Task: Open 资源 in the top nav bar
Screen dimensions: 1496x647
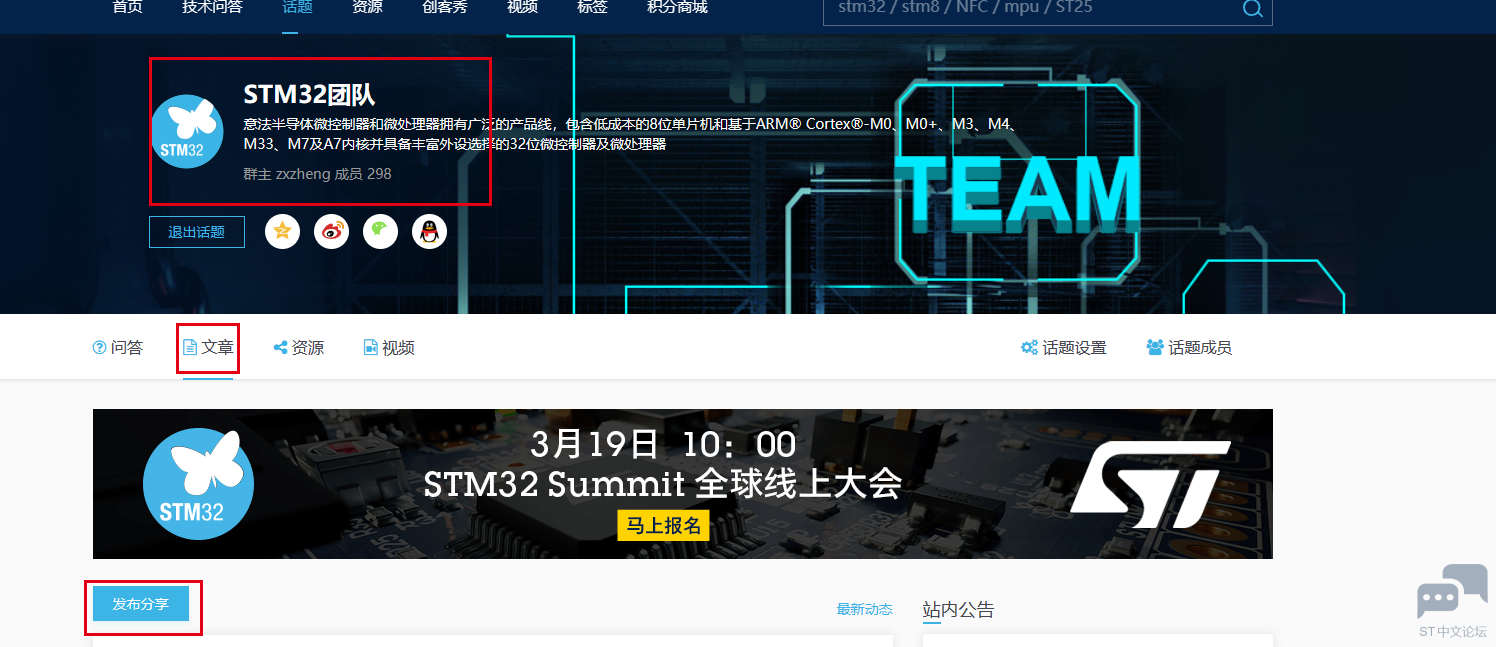Action: 367,7
